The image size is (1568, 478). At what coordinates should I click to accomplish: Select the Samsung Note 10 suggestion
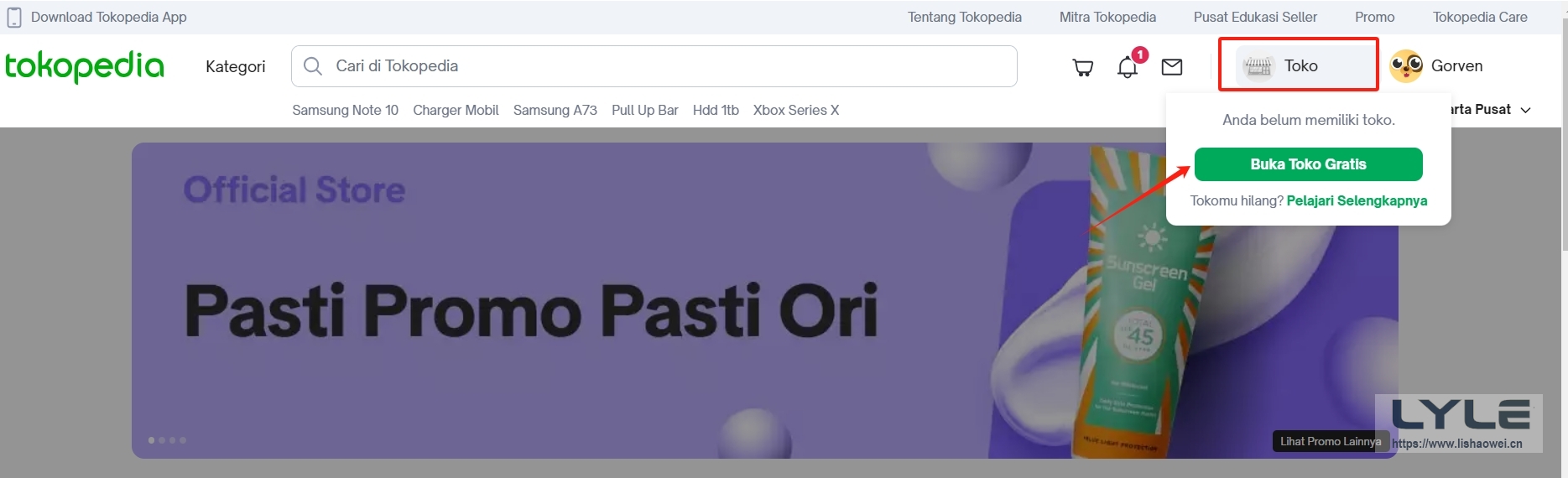pyautogui.click(x=345, y=110)
